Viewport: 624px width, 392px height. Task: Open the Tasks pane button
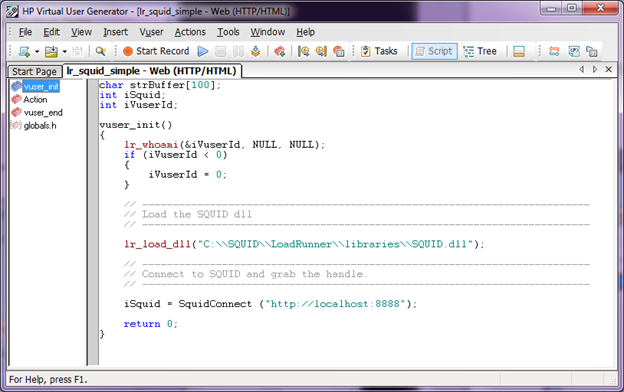tap(379, 51)
